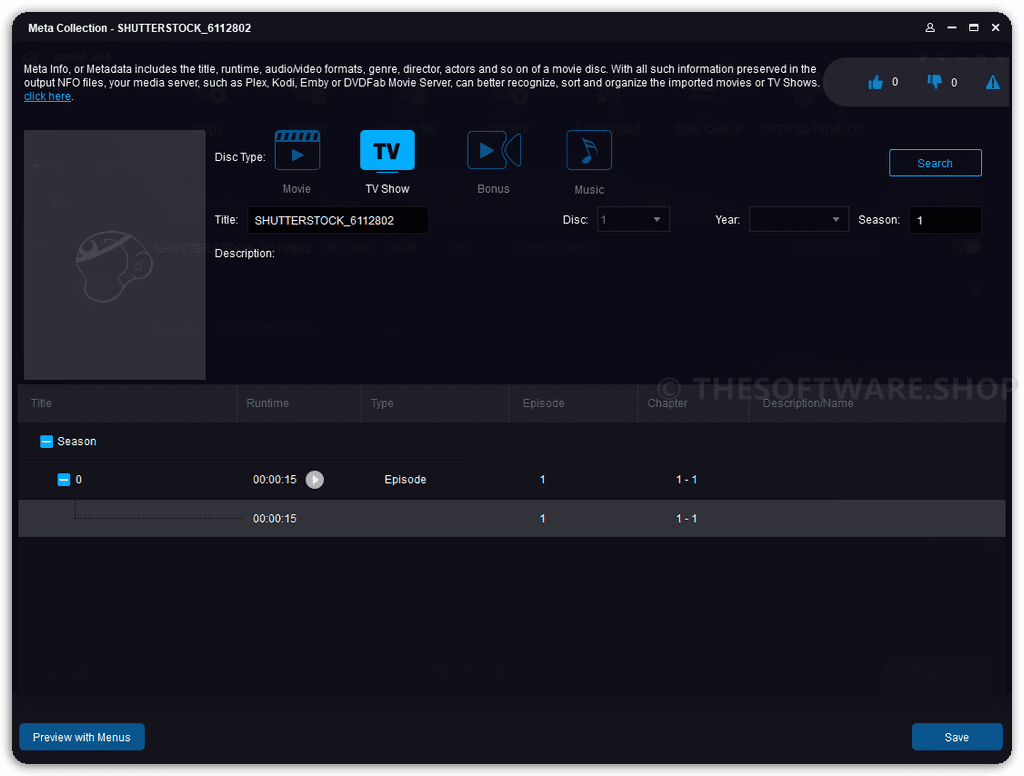The width and height of the screenshot is (1024, 776).
Task: Click episode number 1 in Episode row
Action: click(x=542, y=479)
